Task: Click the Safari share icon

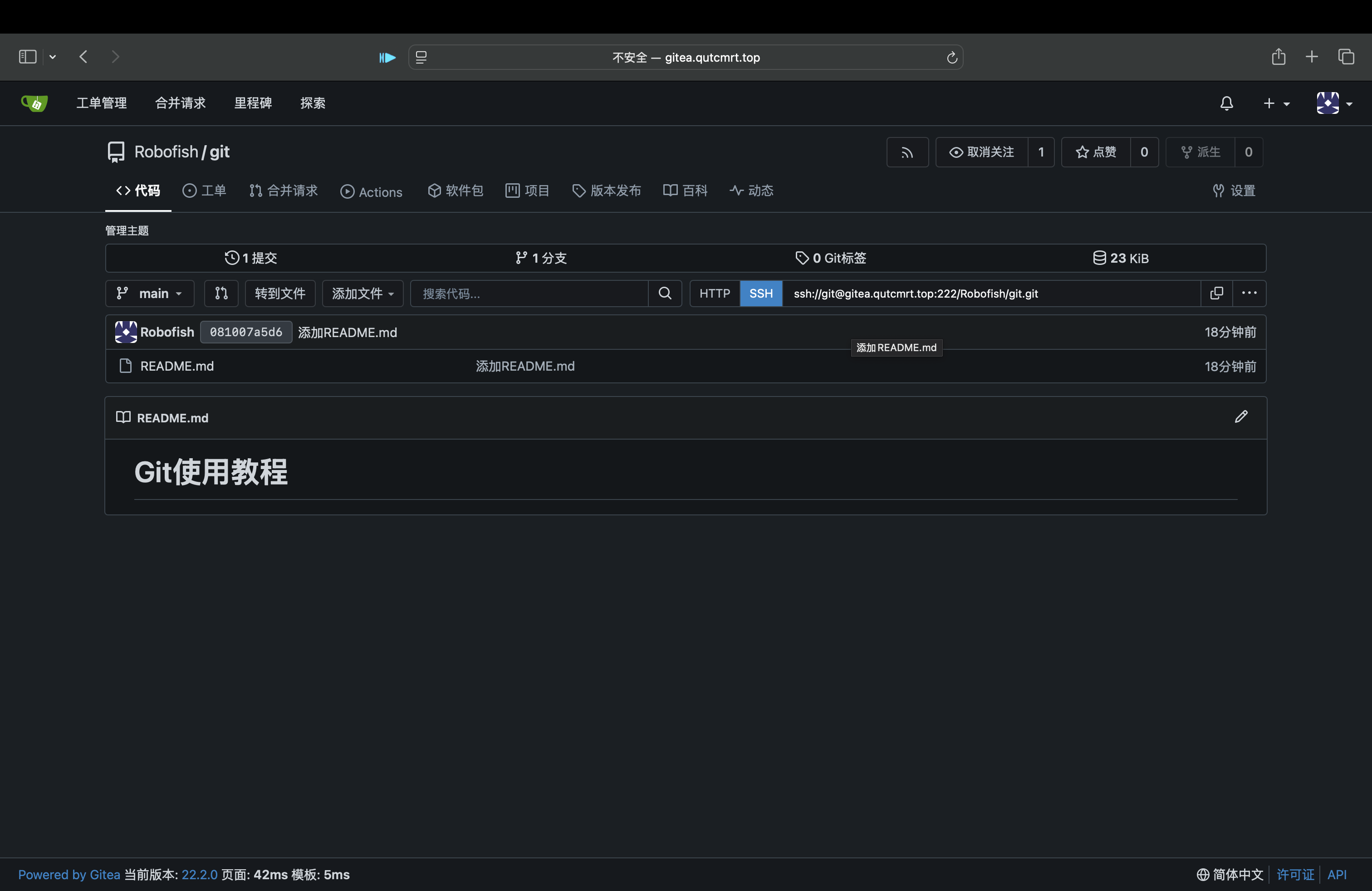Action: coord(1279,57)
